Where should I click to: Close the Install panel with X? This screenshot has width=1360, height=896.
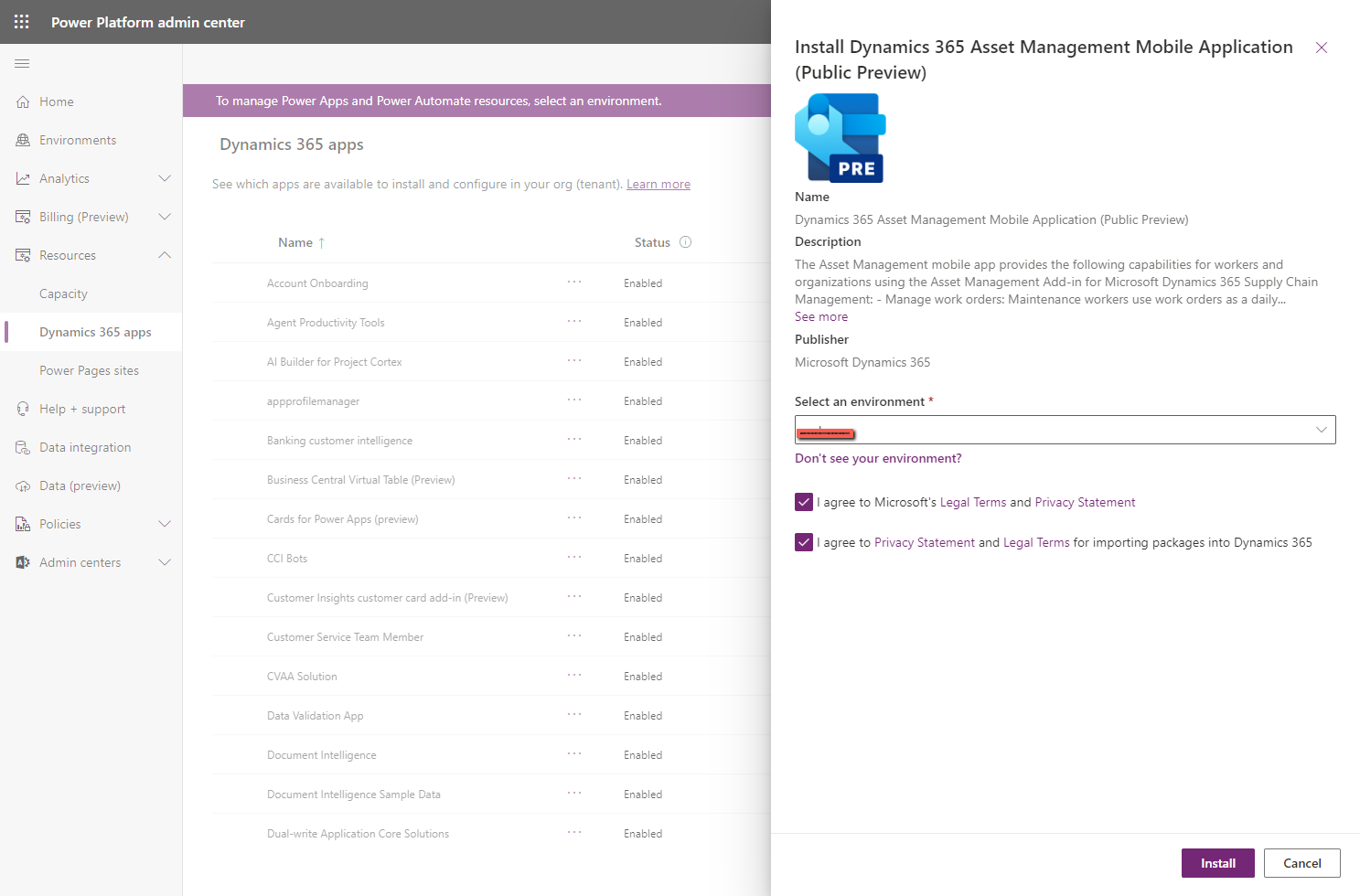1322,48
